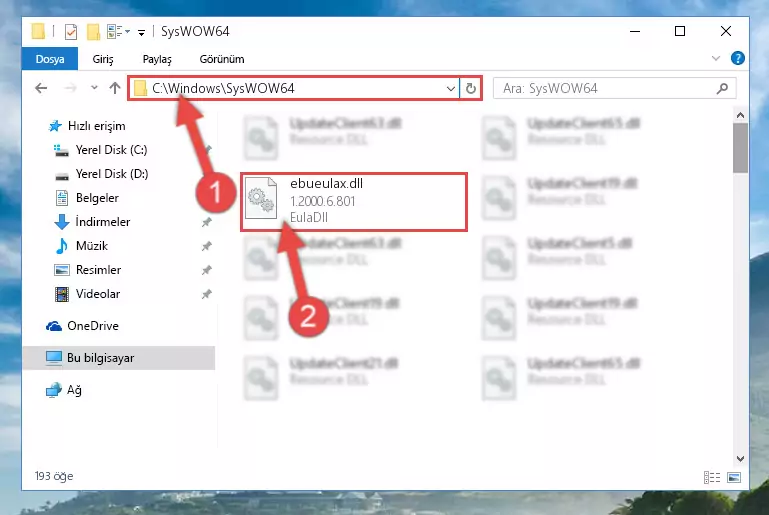Click the search magnifier icon

coord(722,89)
